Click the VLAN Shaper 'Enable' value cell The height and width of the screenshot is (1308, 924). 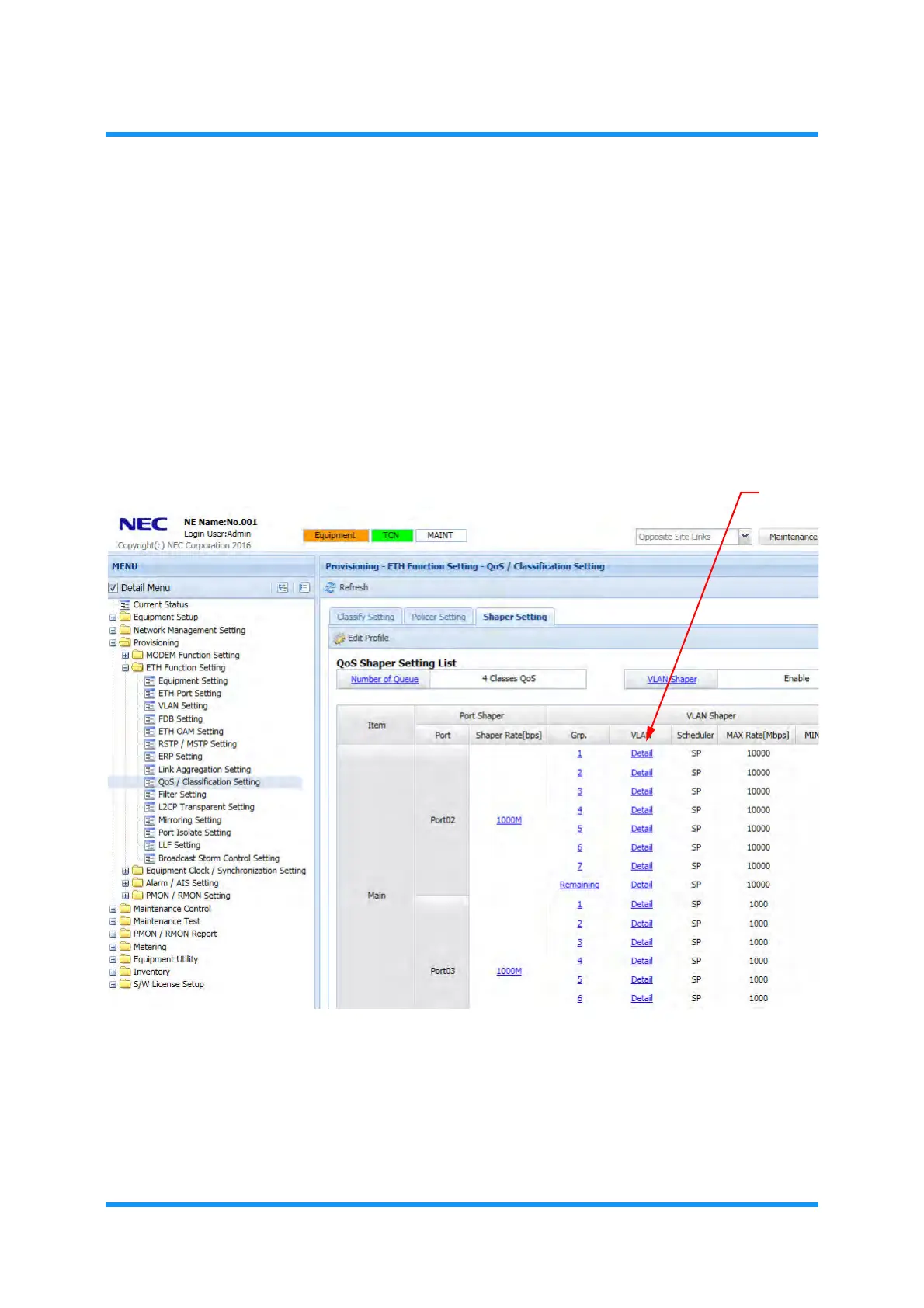click(x=769, y=679)
